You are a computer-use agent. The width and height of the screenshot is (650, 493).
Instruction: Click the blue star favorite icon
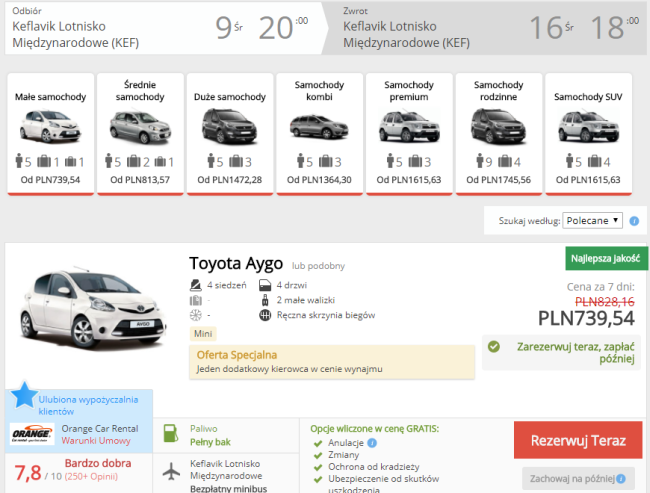click(x=24, y=395)
